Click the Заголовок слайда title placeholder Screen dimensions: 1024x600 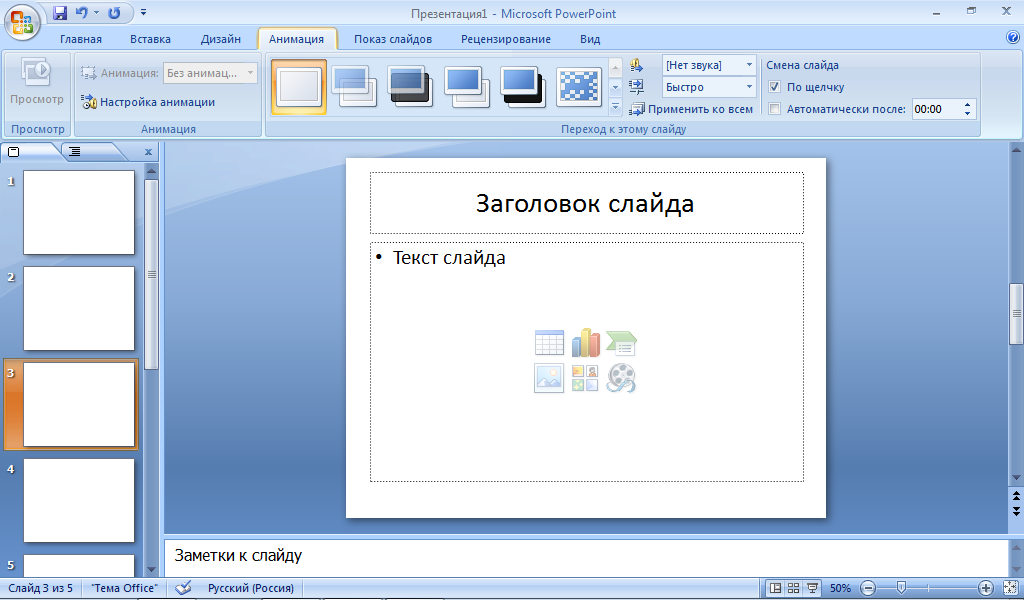point(586,203)
